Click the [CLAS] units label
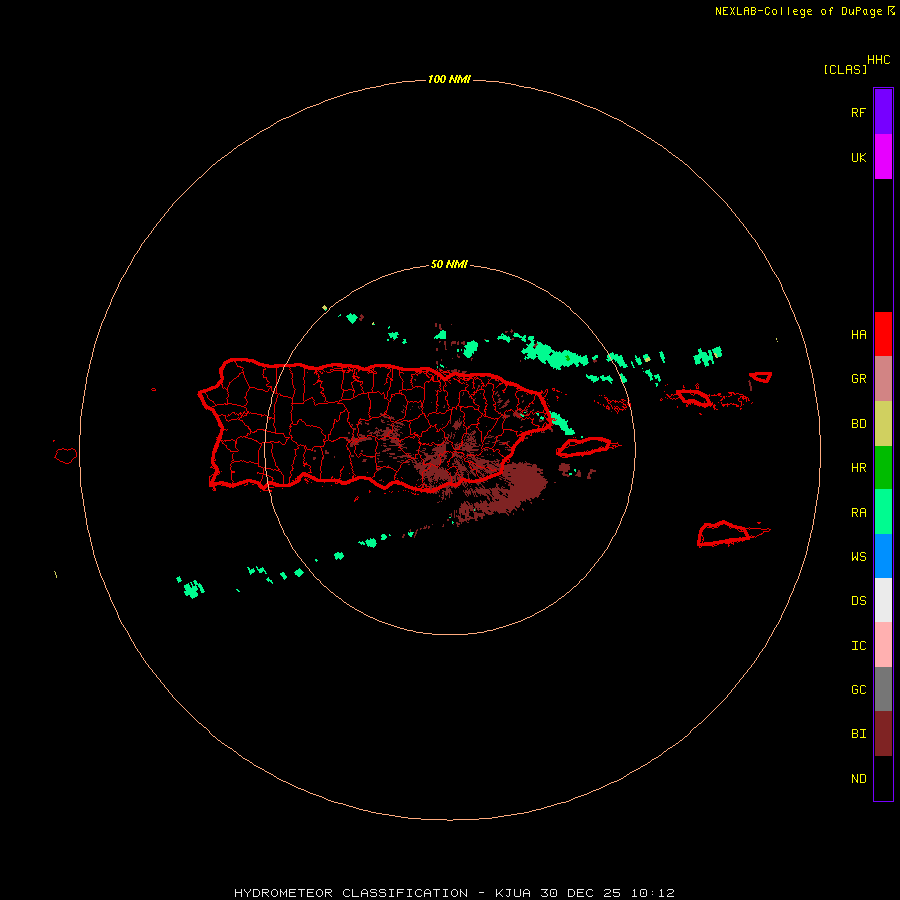The width and height of the screenshot is (900, 900). pos(845,69)
